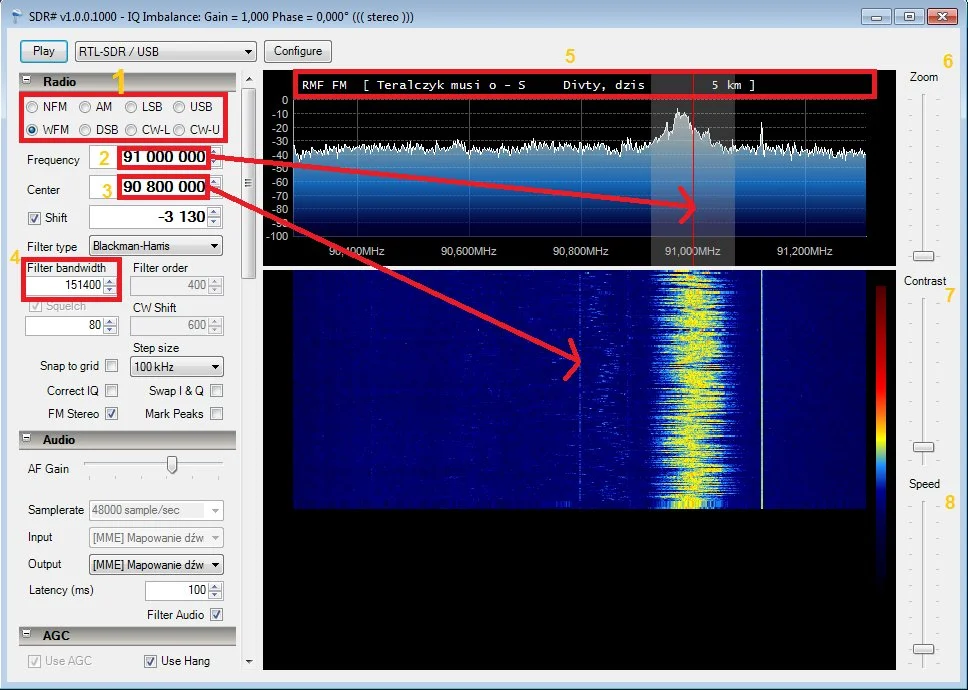968x690 pixels.
Task: Choose the AM radio mode
Action: click(86, 107)
